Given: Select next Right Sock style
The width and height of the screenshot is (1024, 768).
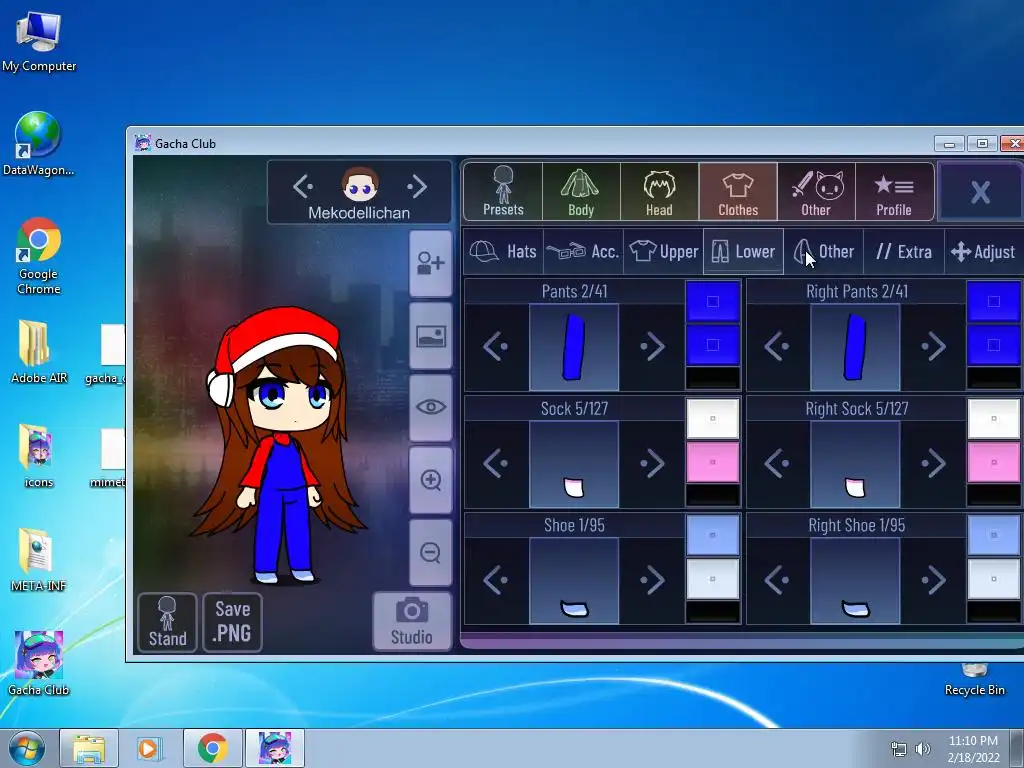Looking at the screenshot, I should click(933, 464).
